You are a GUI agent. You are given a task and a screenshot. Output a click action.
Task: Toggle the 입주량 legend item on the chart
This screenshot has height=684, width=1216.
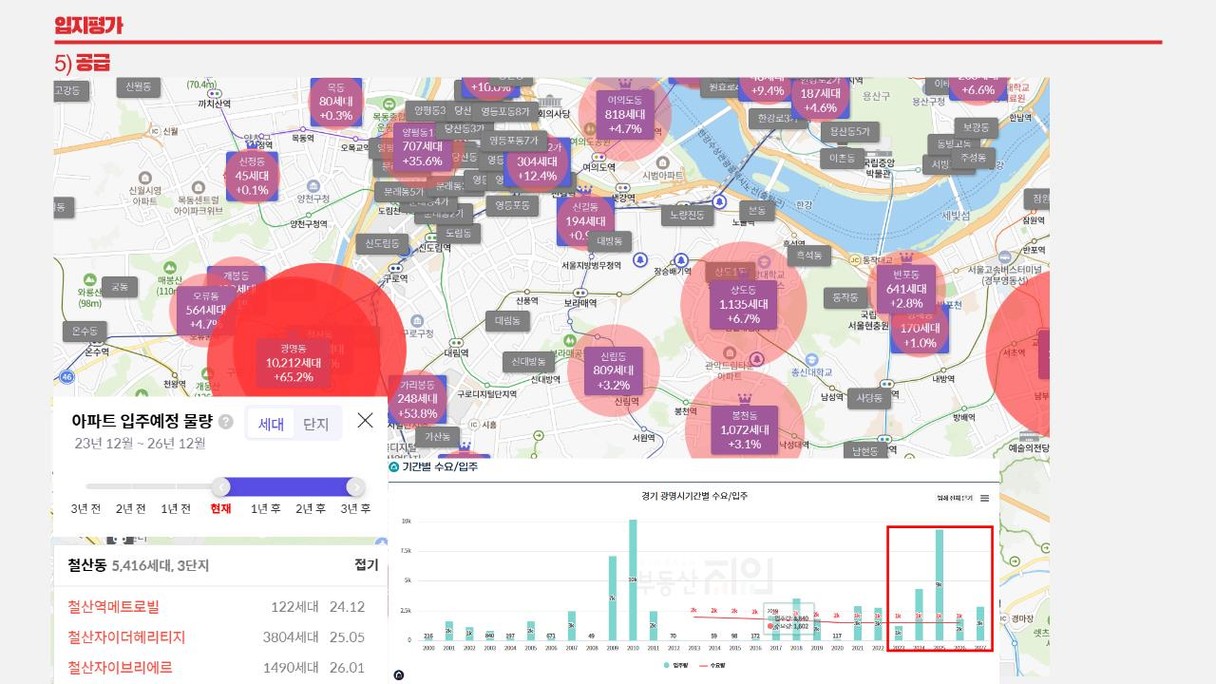pyautogui.click(x=675, y=665)
